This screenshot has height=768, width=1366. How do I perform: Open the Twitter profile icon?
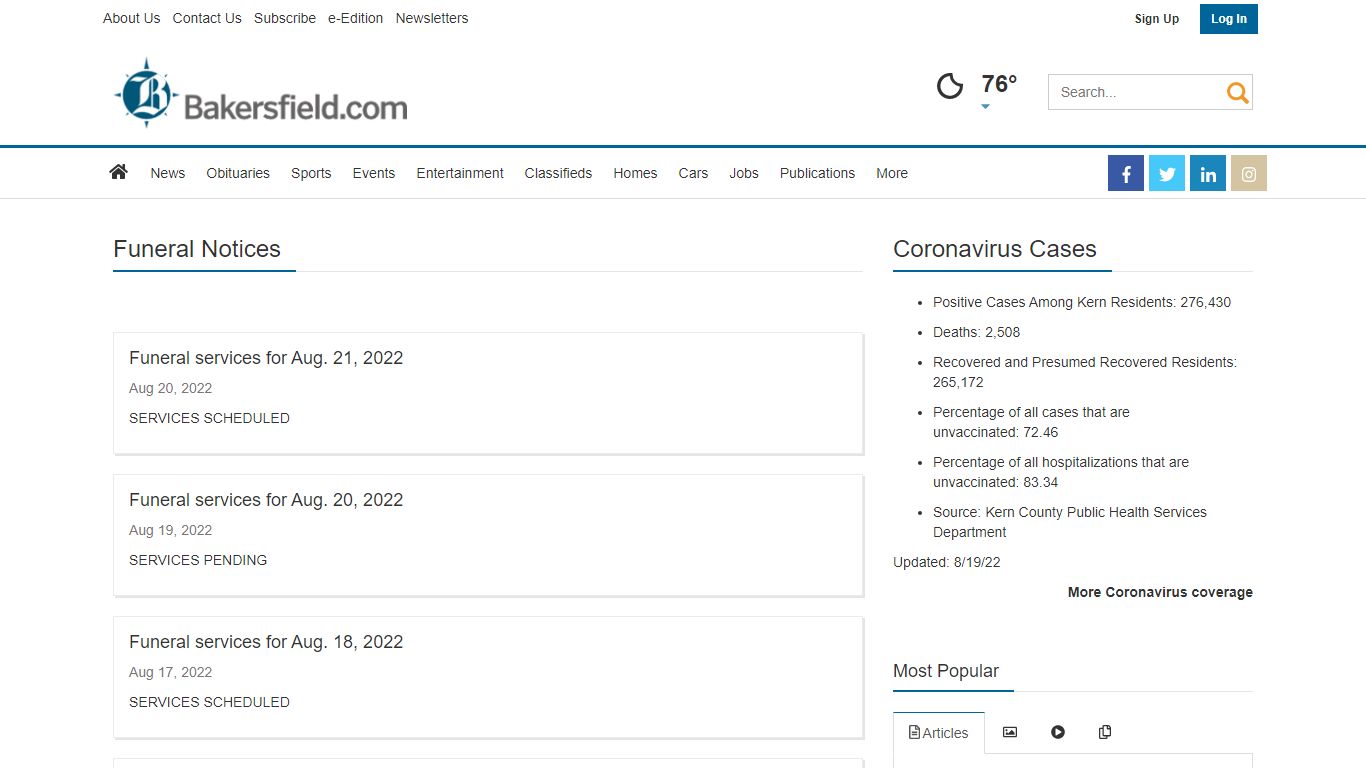click(x=1167, y=173)
